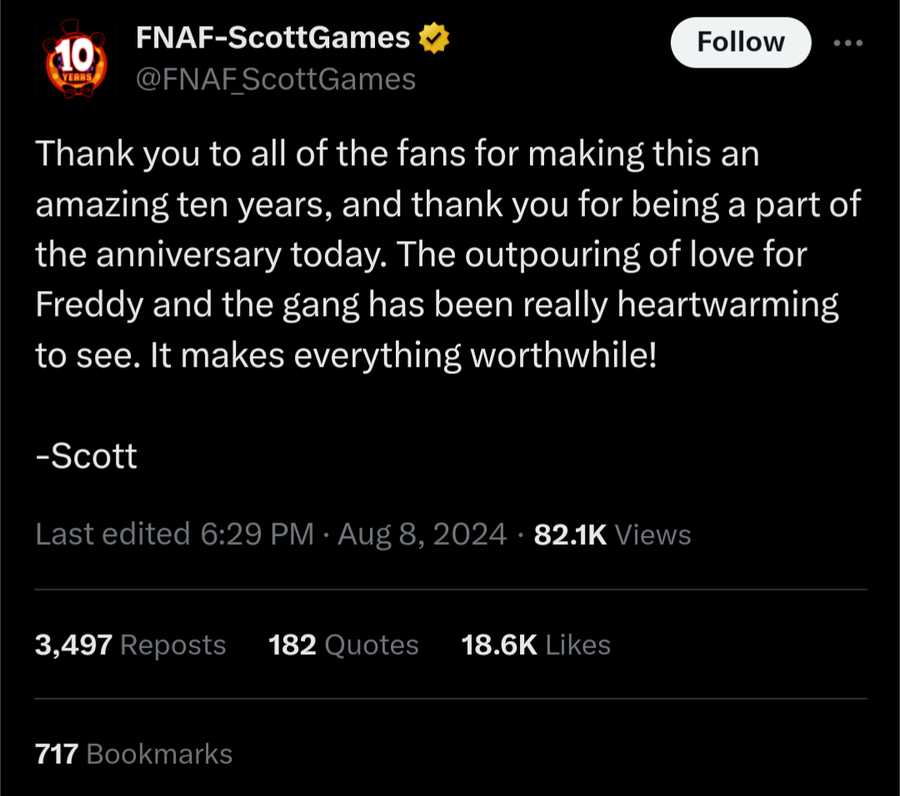Open the three-dot more options menu

point(849,43)
